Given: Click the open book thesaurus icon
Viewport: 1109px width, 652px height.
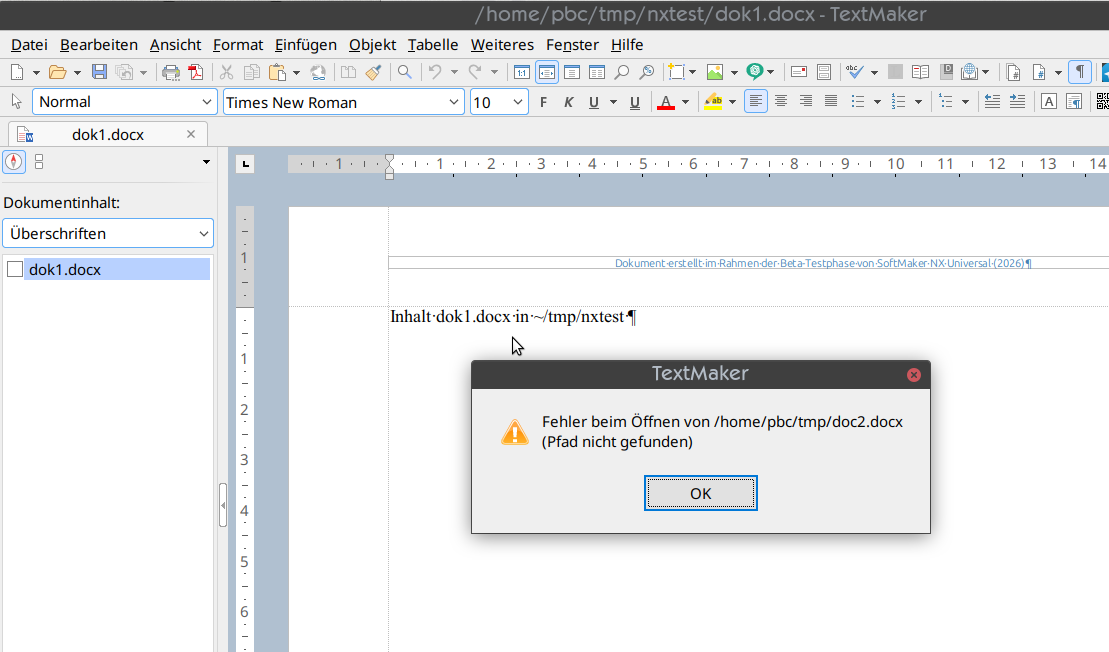Looking at the screenshot, I should (920, 72).
